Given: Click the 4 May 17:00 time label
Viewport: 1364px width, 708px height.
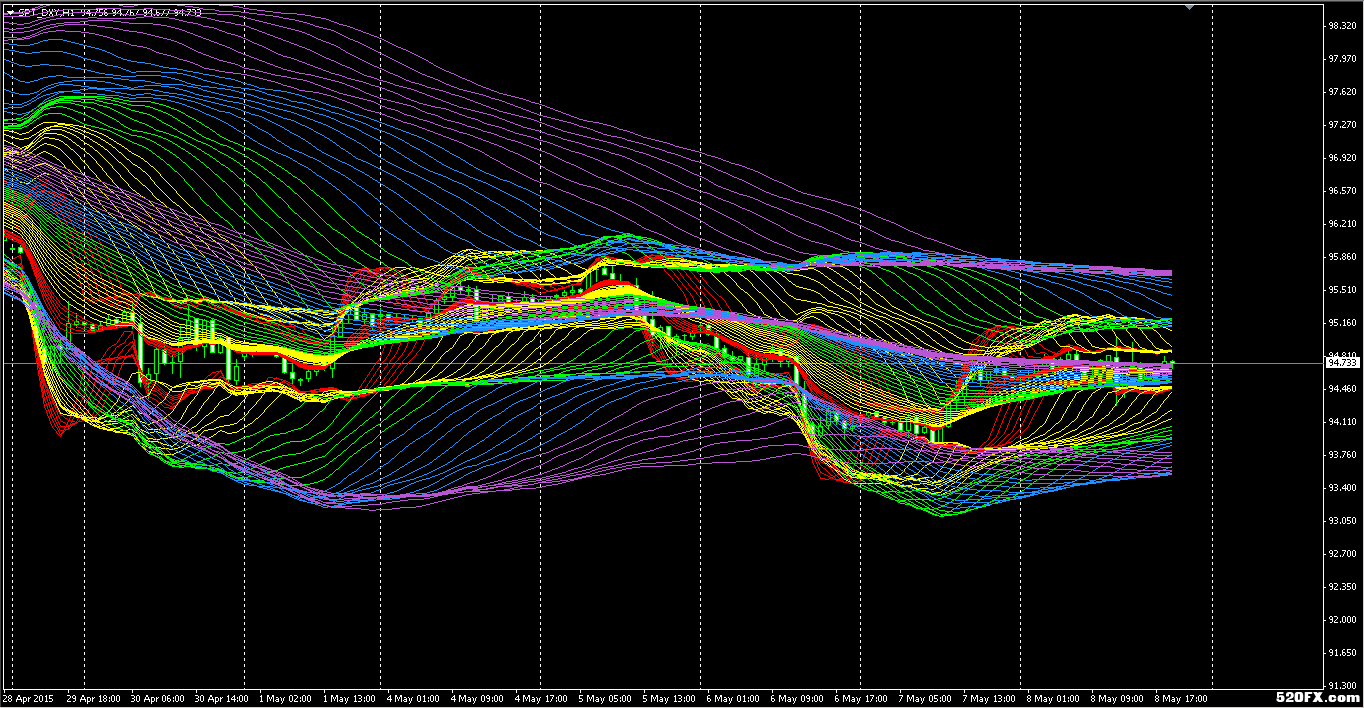Looking at the screenshot, I should 541,698.
